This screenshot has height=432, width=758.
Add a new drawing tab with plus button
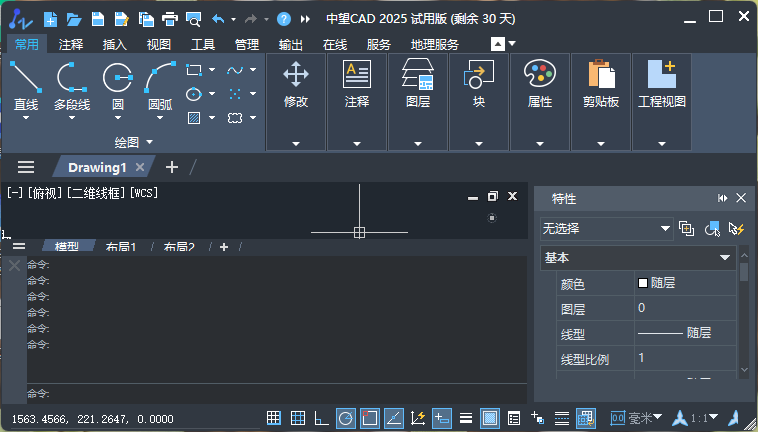coord(171,167)
